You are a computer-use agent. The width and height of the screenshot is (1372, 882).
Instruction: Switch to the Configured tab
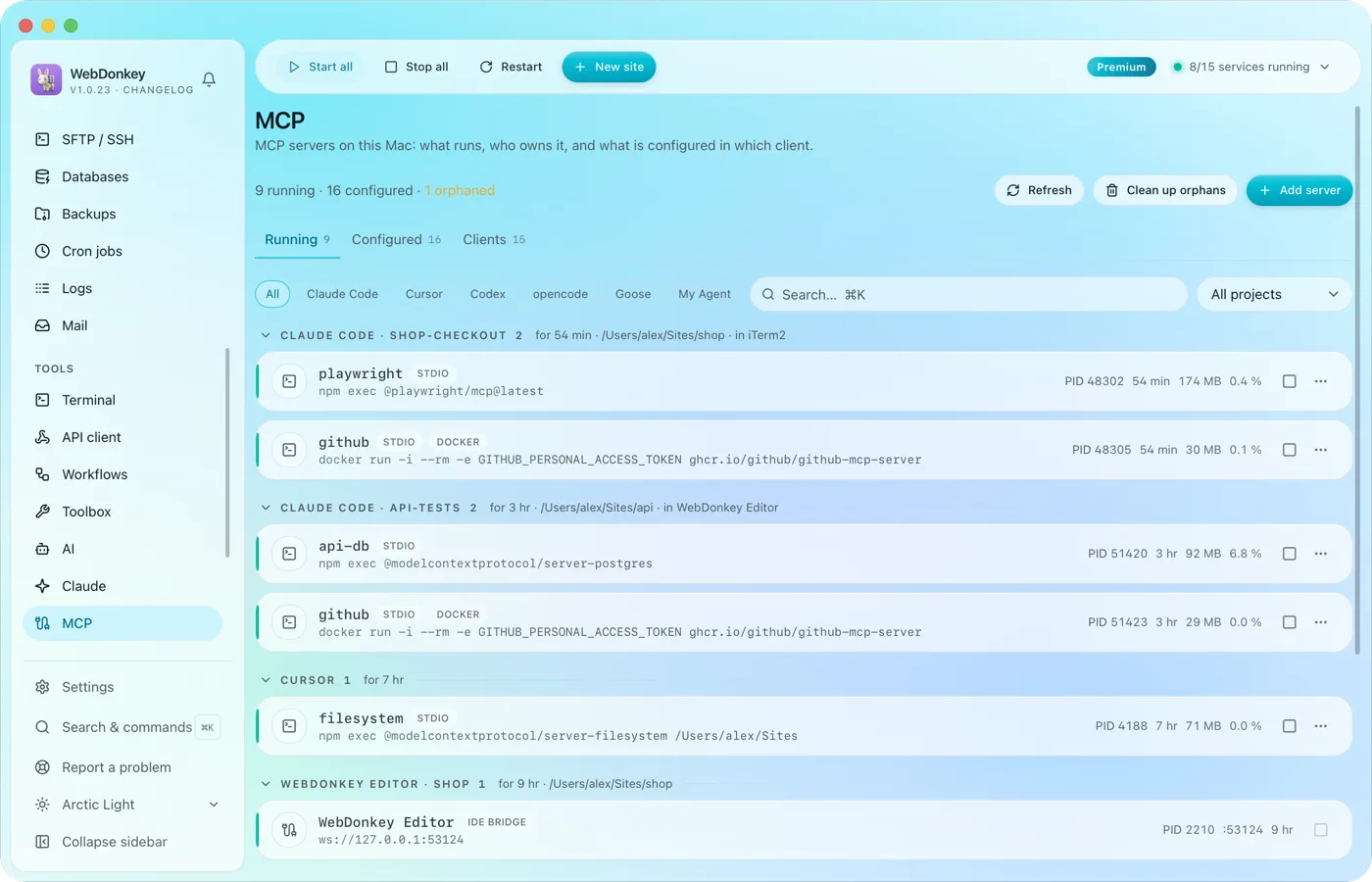pyautogui.click(x=396, y=239)
